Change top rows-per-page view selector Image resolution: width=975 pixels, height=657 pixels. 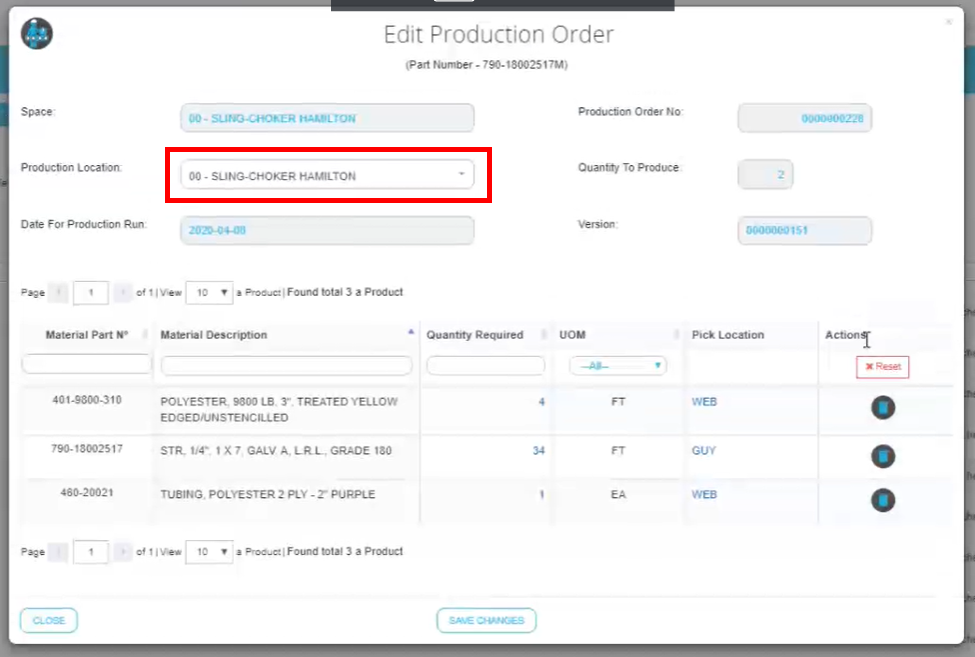click(x=209, y=293)
